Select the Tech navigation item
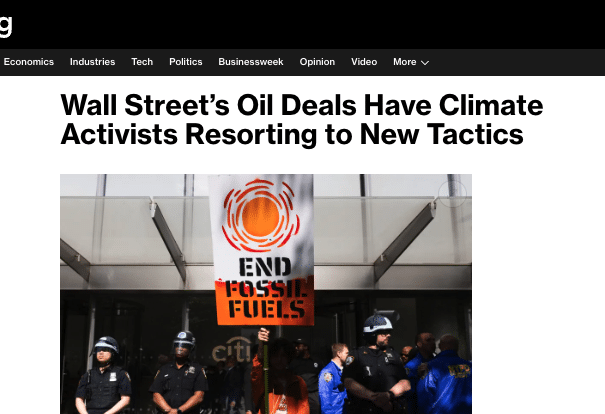 coord(142,62)
